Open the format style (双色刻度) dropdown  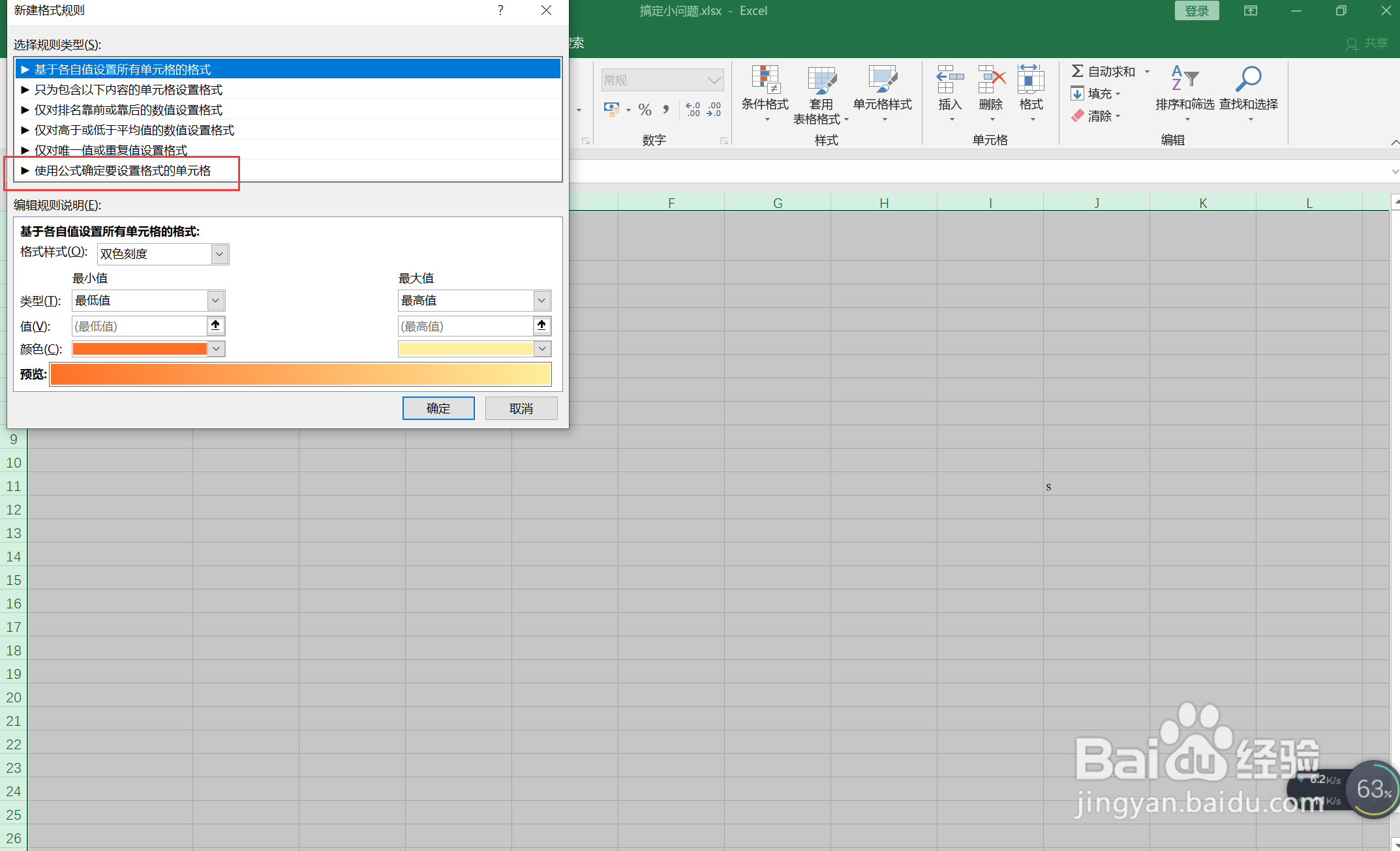tap(220, 254)
